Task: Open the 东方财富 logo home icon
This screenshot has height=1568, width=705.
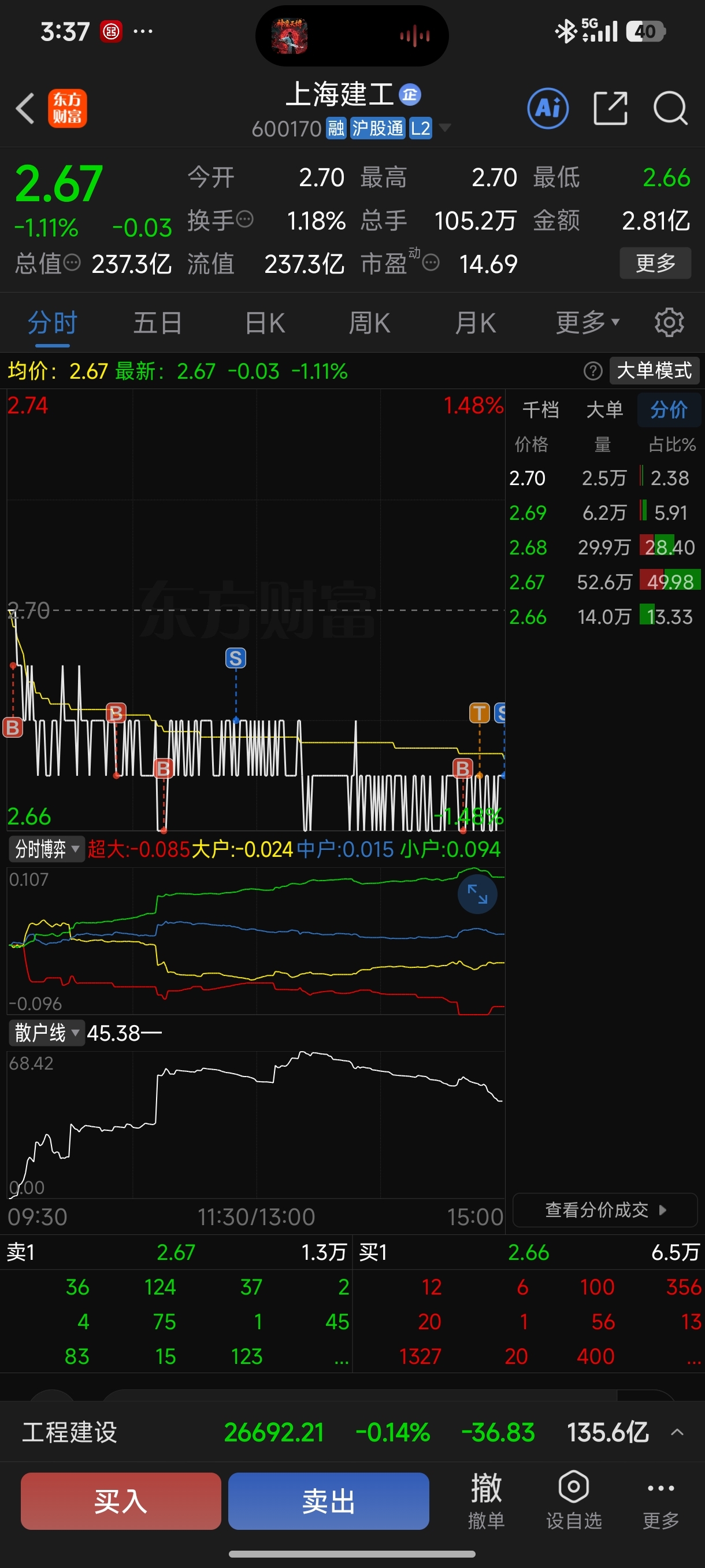Action: (68, 108)
